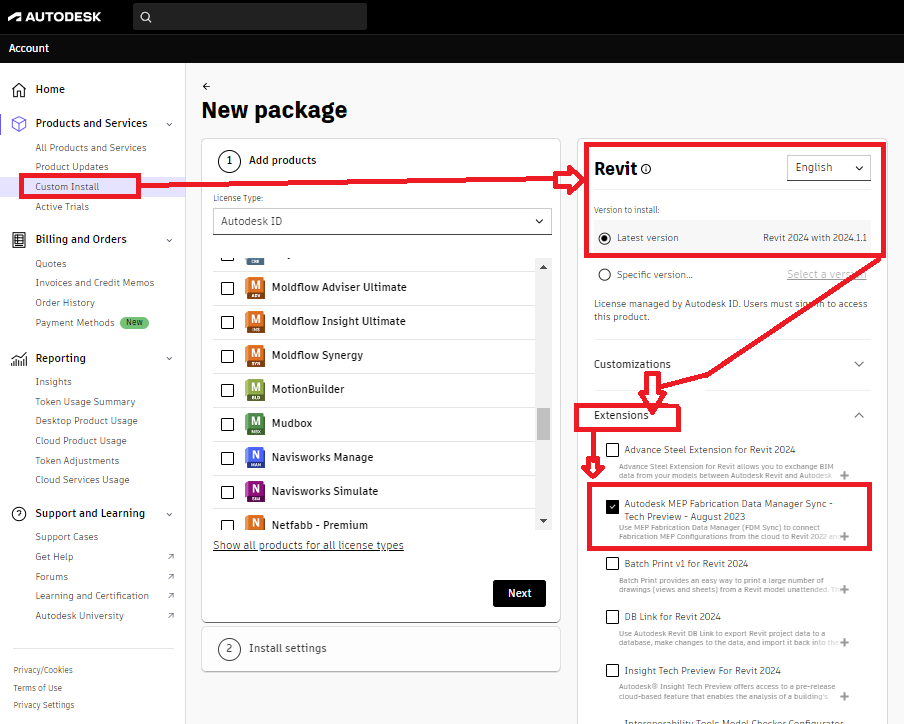Select the Specific version radio button
The image size is (904, 724).
[603, 274]
